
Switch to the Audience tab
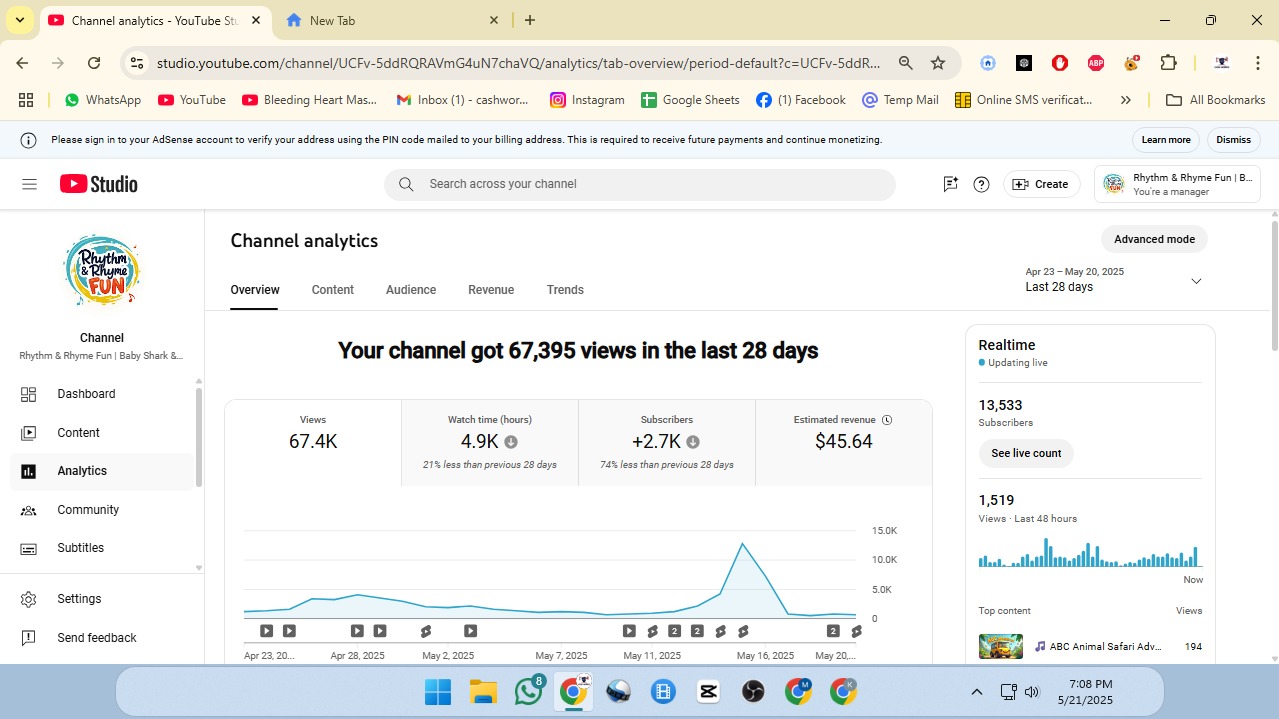point(411,290)
